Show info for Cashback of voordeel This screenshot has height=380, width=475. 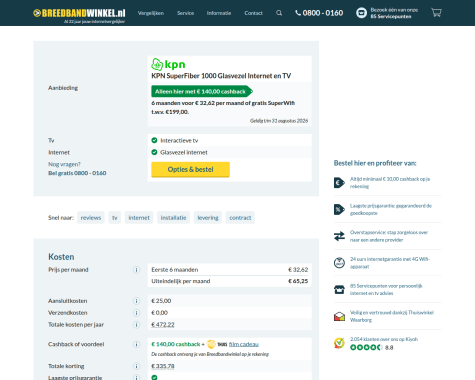[136, 344]
